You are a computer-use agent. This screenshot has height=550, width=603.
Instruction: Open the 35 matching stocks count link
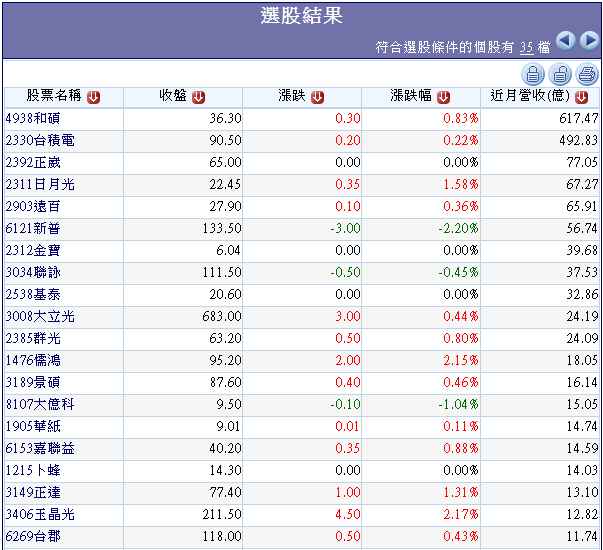526,48
